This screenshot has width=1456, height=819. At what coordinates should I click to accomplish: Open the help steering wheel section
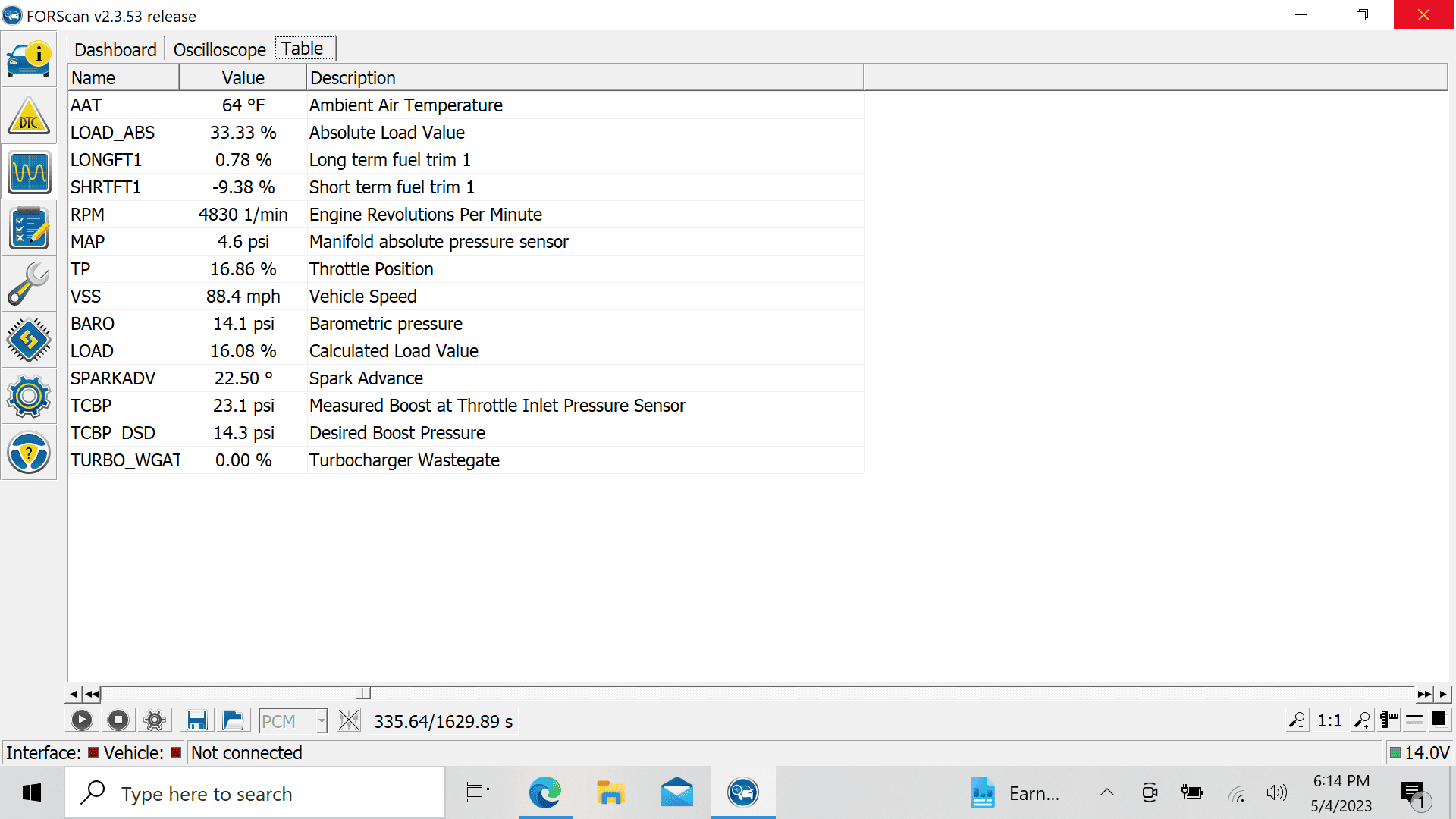coord(29,453)
